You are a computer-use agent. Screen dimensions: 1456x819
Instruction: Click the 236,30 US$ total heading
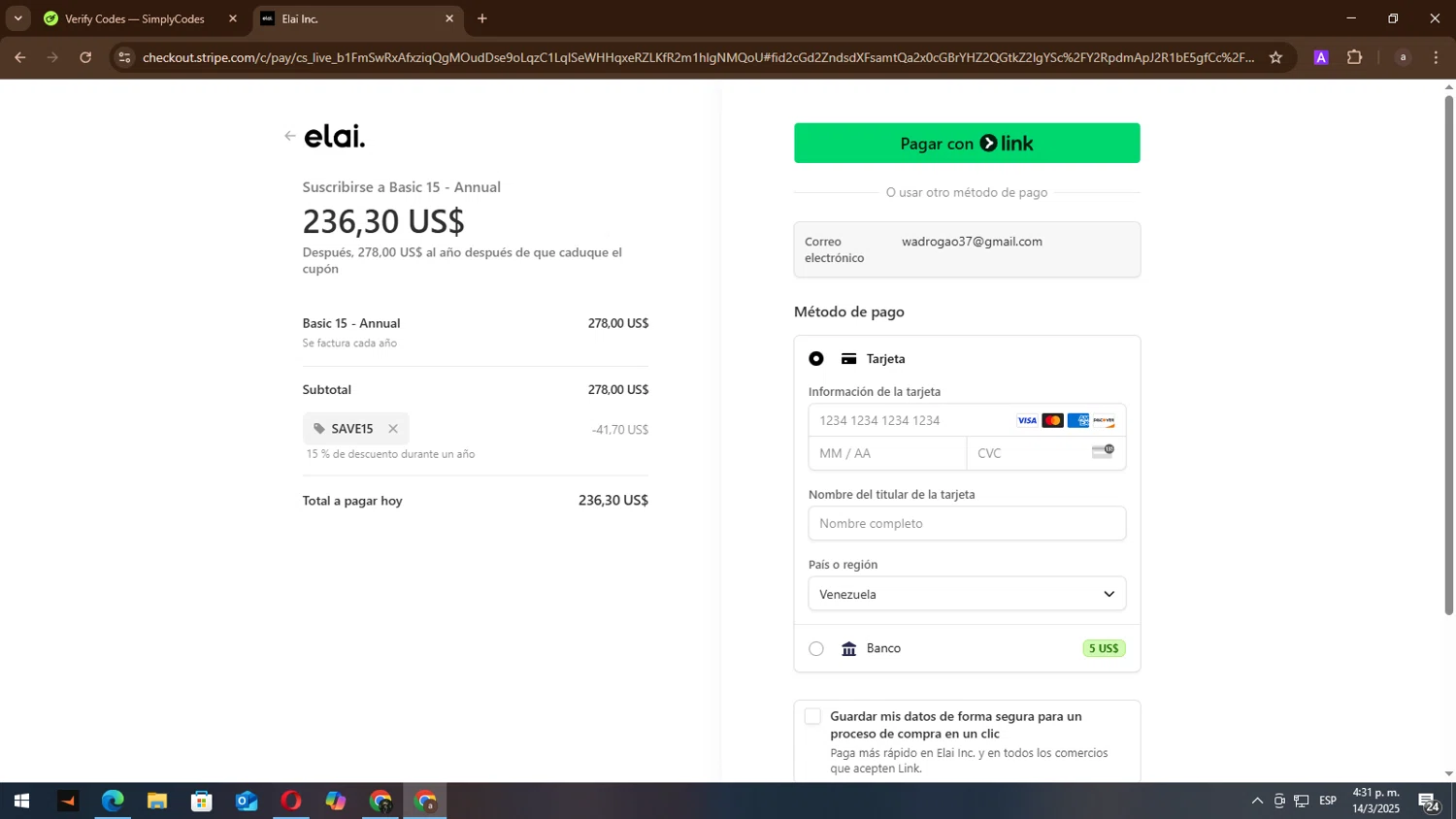(x=383, y=221)
